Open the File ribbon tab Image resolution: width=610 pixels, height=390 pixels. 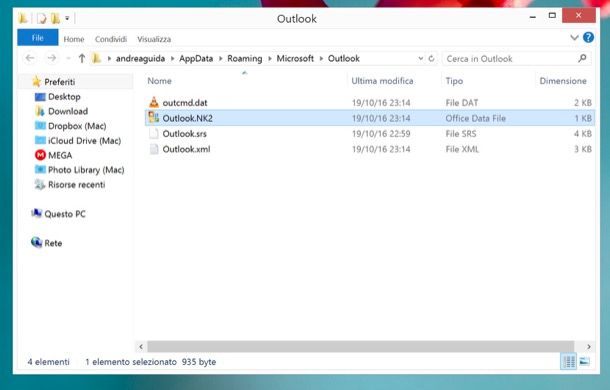pyautogui.click(x=38, y=38)
